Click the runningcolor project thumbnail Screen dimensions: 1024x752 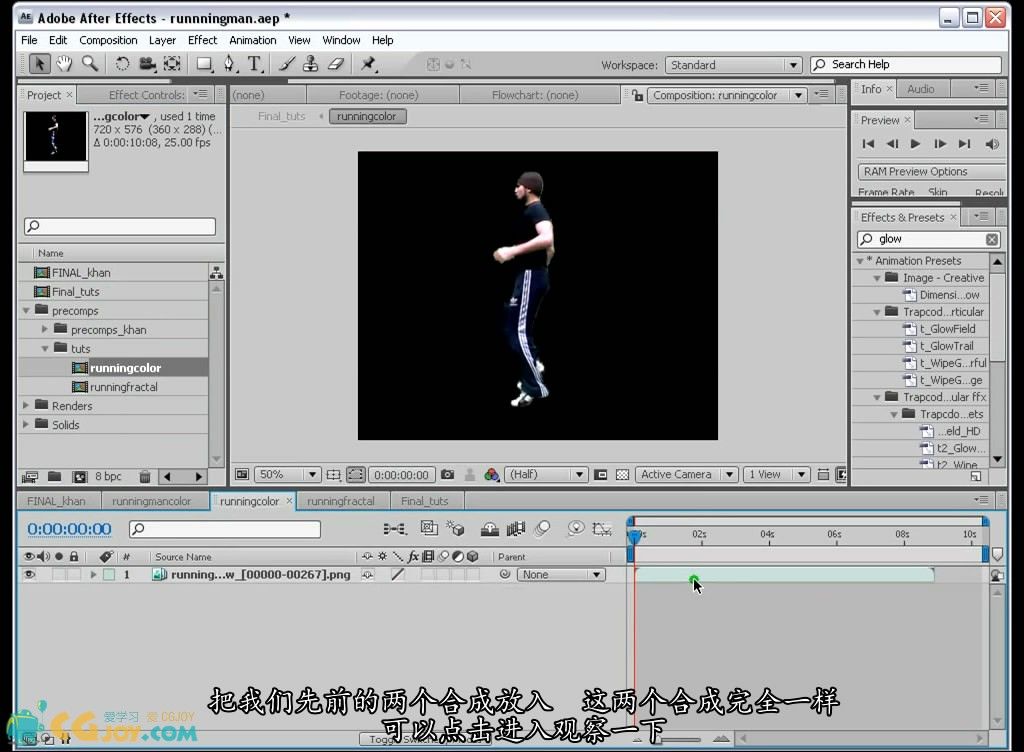[56, 136]
